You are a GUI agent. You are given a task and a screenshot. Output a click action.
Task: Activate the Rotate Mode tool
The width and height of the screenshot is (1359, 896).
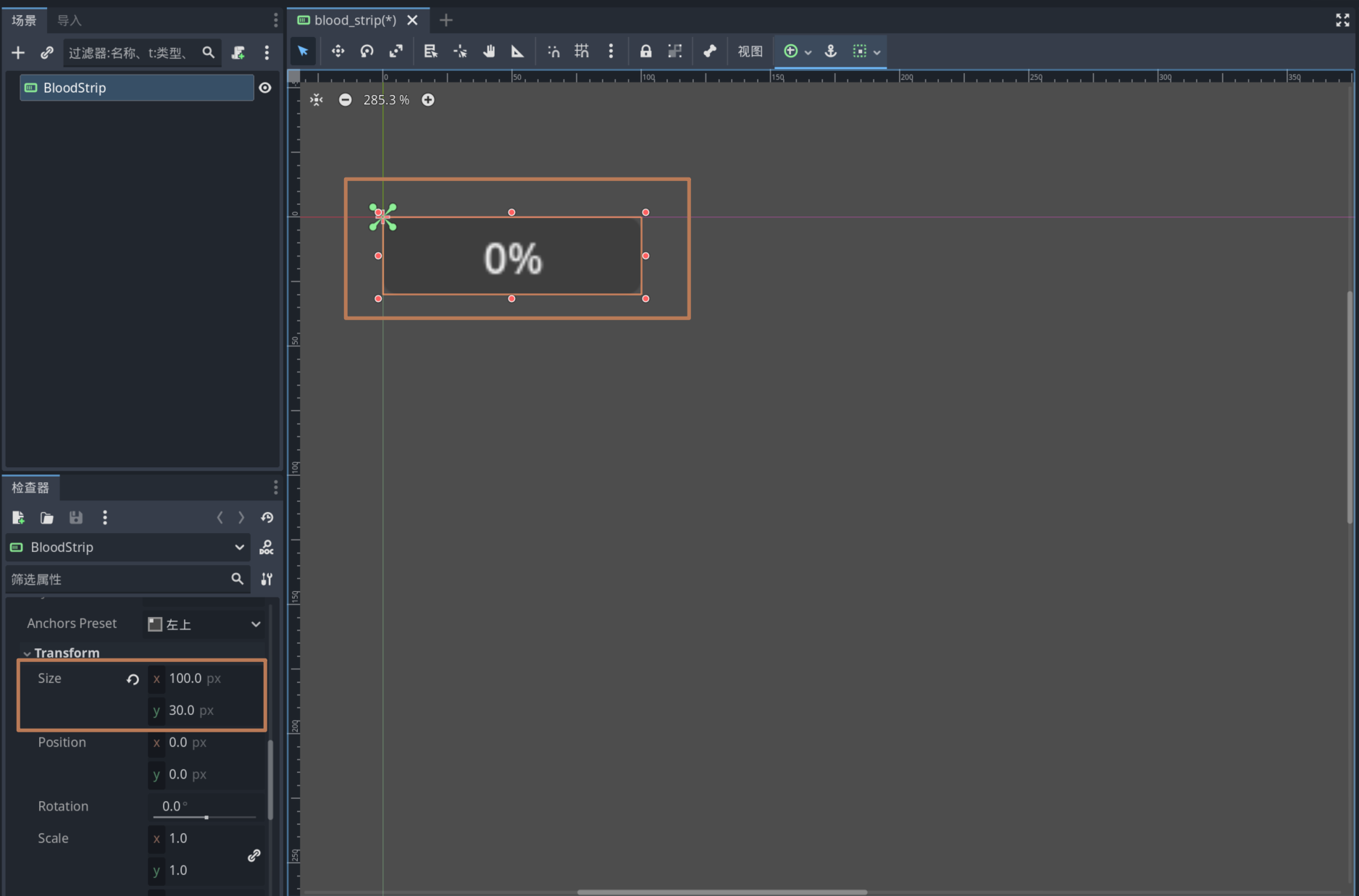[x=367, y=51]
